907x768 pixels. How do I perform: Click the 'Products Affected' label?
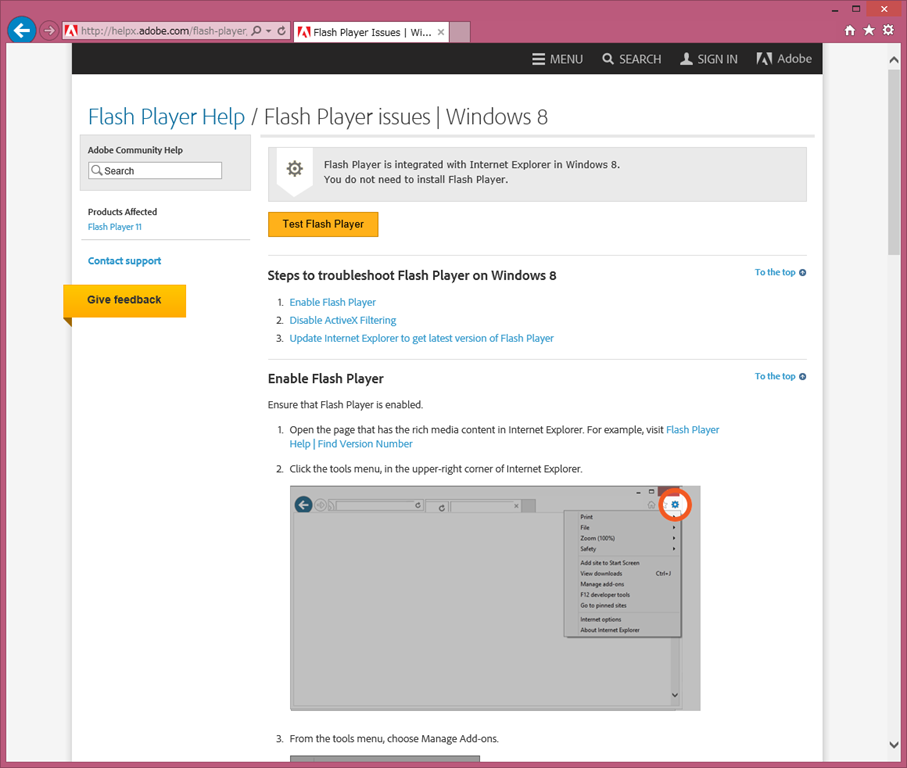(x=123, y=212)
